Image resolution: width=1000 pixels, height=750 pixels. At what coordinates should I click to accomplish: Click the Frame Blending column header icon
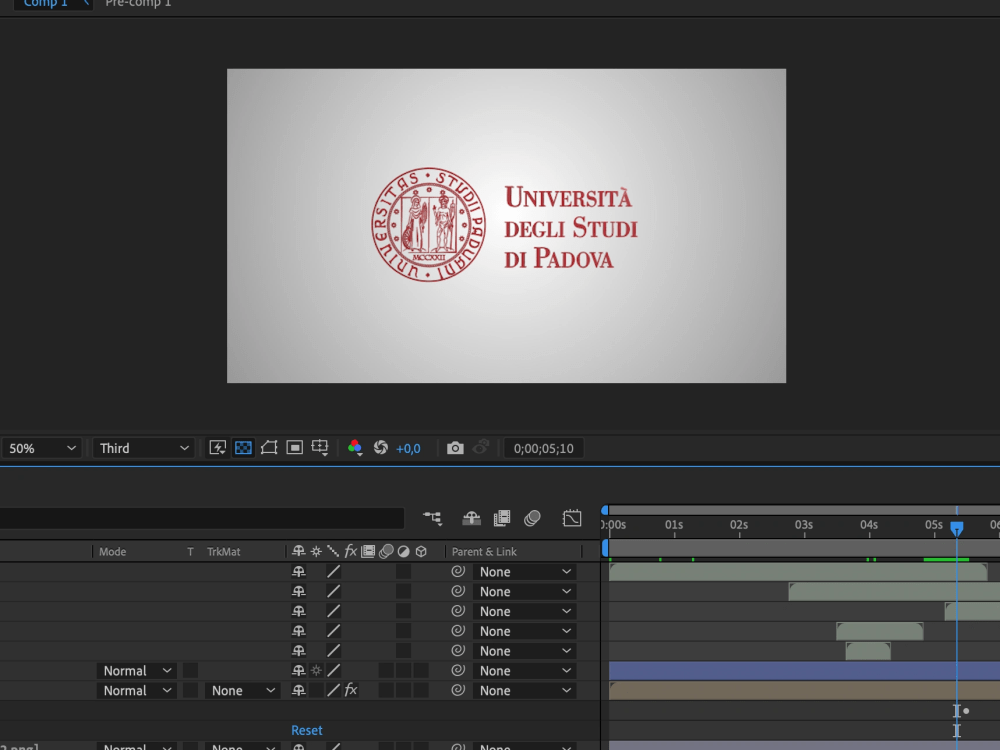click(368, 552)
